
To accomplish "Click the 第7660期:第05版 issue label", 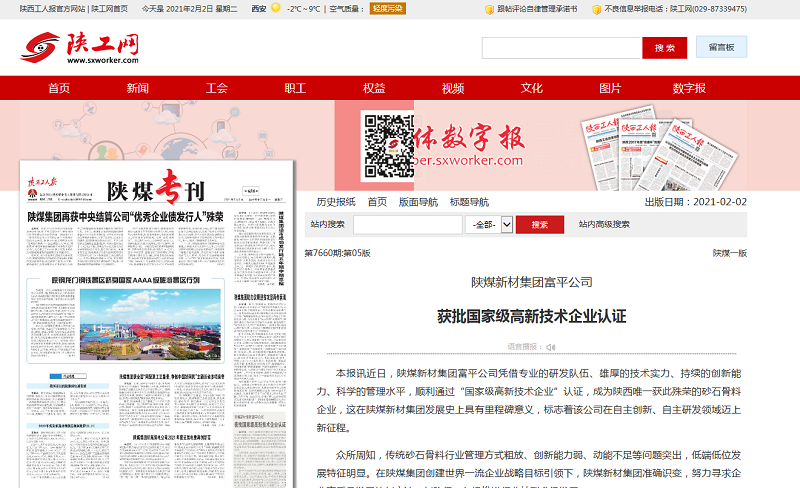I will pos(337,253).
